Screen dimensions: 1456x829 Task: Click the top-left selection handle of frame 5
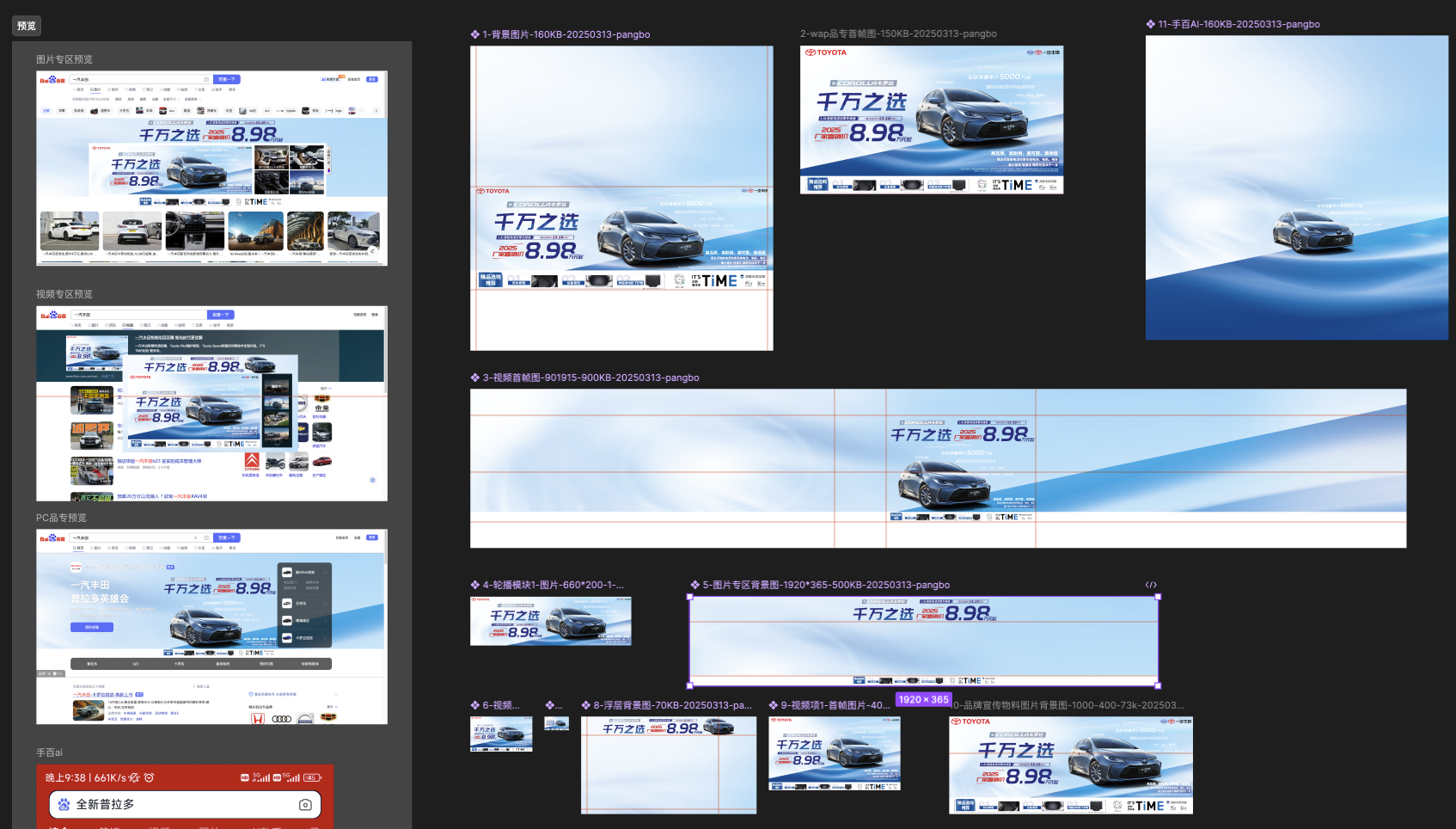[x=689, y=597]
